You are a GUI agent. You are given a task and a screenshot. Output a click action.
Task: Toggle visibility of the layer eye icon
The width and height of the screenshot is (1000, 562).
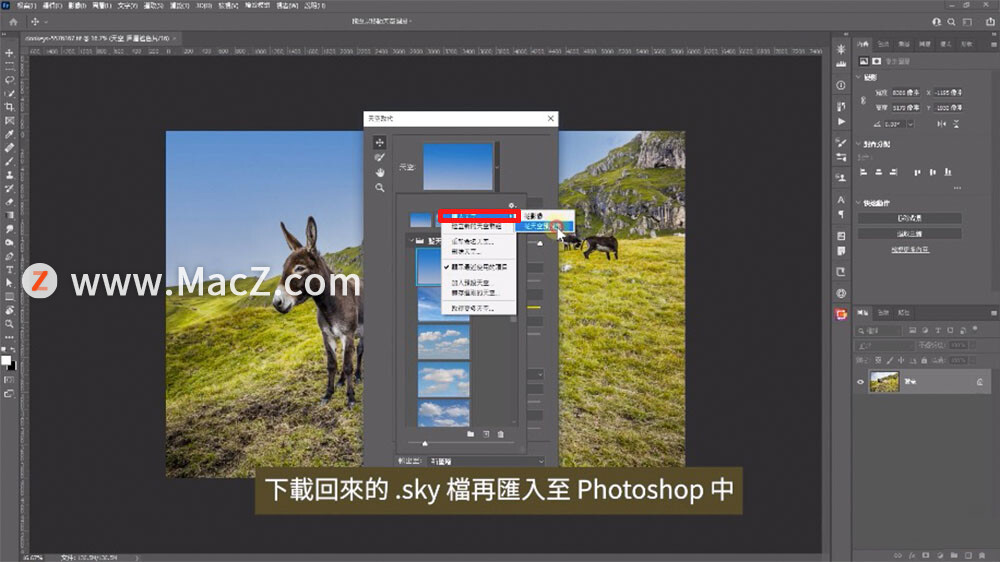860,382
